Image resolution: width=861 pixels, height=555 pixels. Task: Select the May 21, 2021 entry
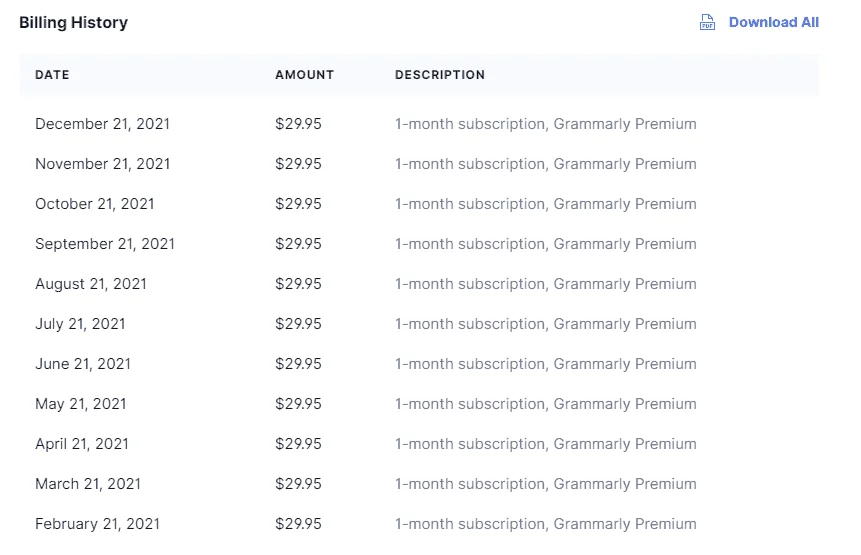(420, 404)
